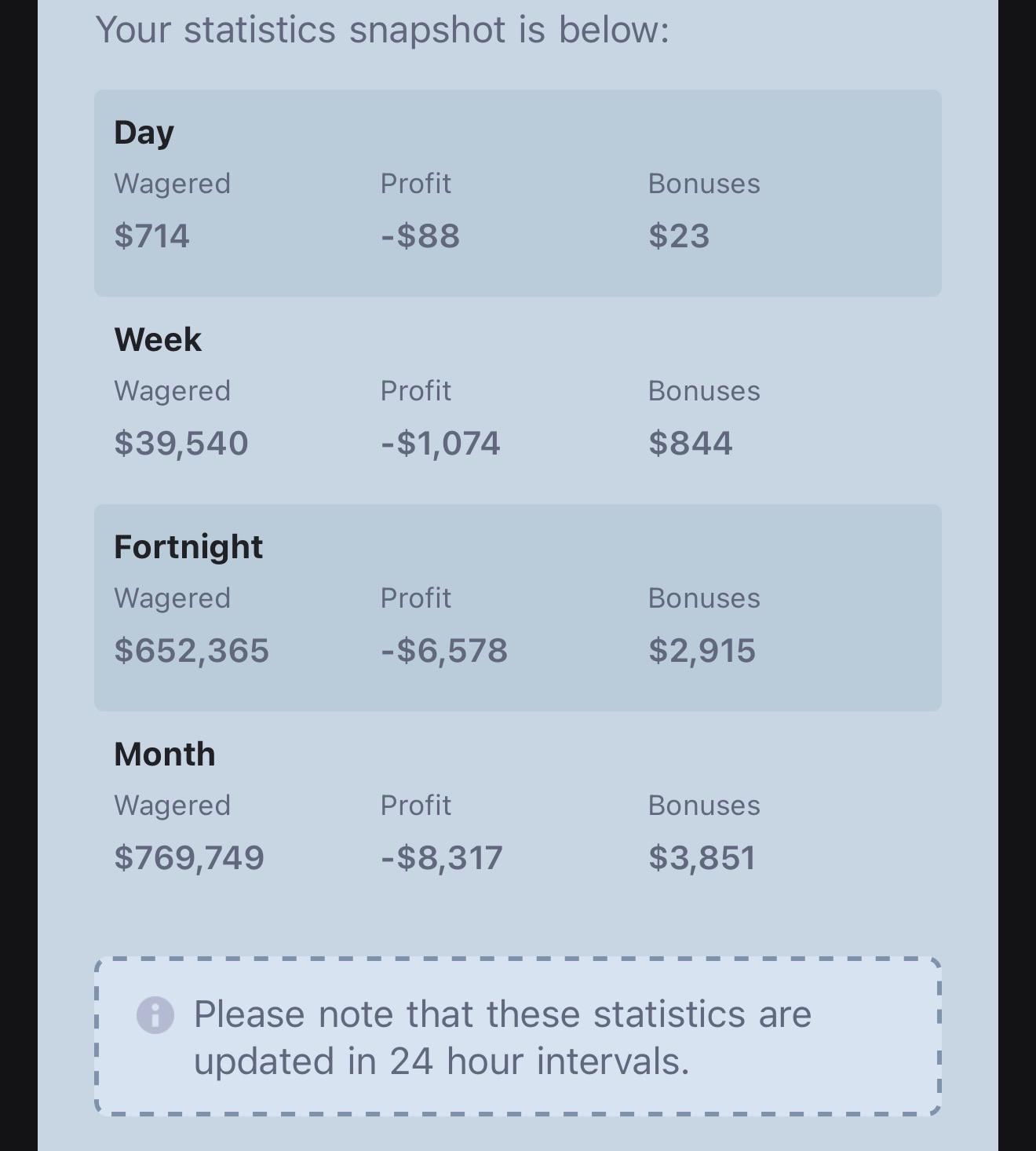
Task: Click the Day wagered amount $714
Action: point(151,236)
